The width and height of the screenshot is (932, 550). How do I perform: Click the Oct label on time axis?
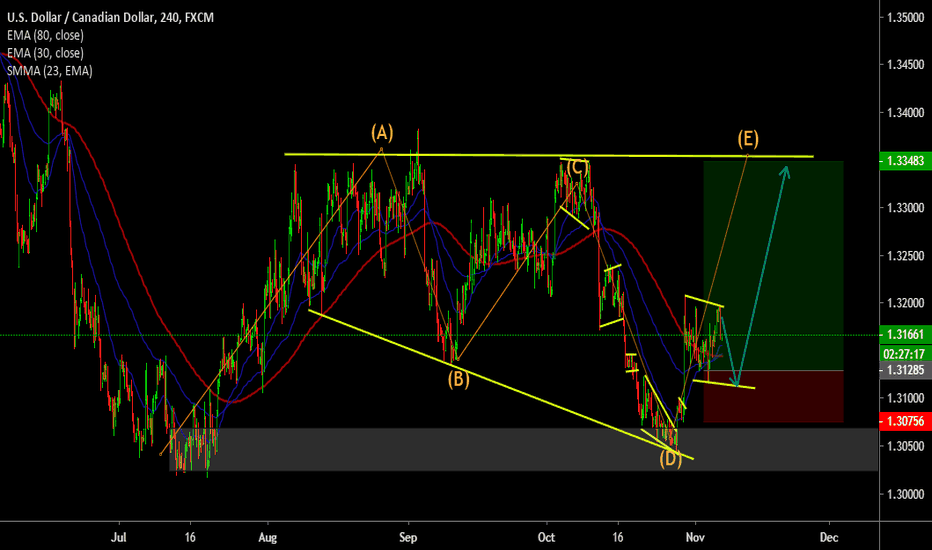click(x=546, y=538)
